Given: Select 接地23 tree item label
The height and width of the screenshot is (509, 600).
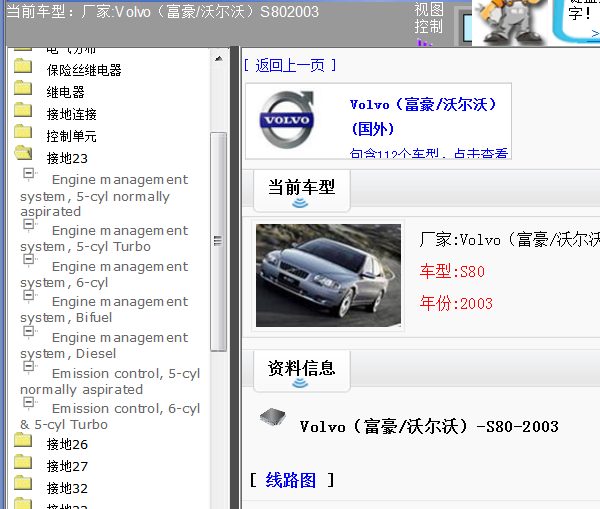Looking at the screenshot, I should 67,158.
